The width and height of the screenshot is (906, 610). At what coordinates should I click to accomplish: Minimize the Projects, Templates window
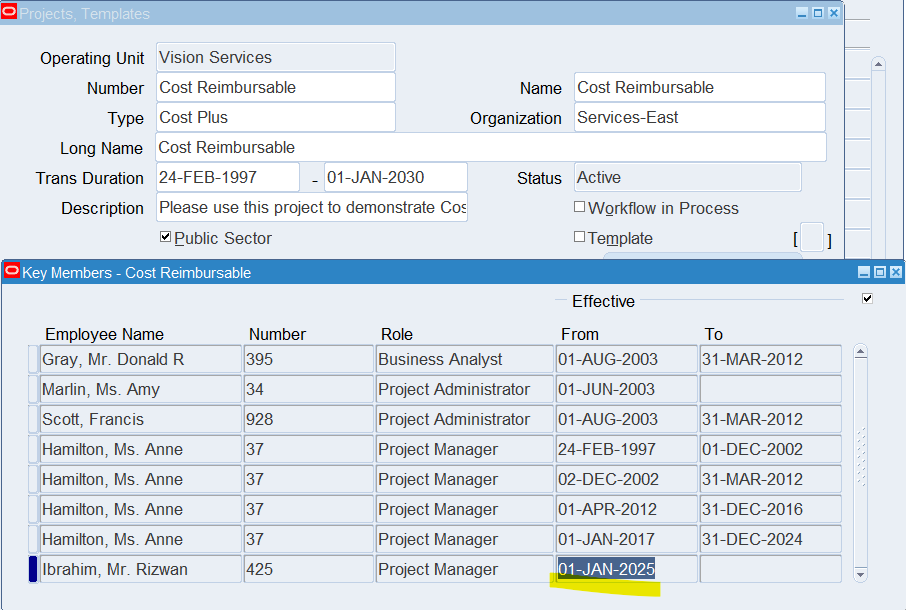[x=802, y=13]
